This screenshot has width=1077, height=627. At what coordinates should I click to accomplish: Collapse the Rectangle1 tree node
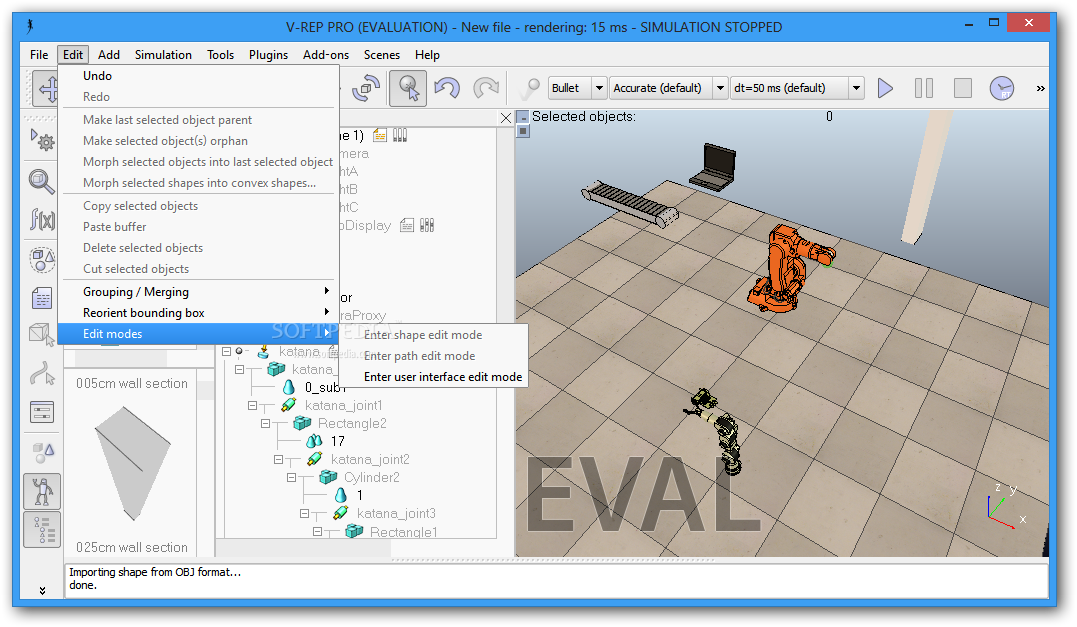(317, 532)
